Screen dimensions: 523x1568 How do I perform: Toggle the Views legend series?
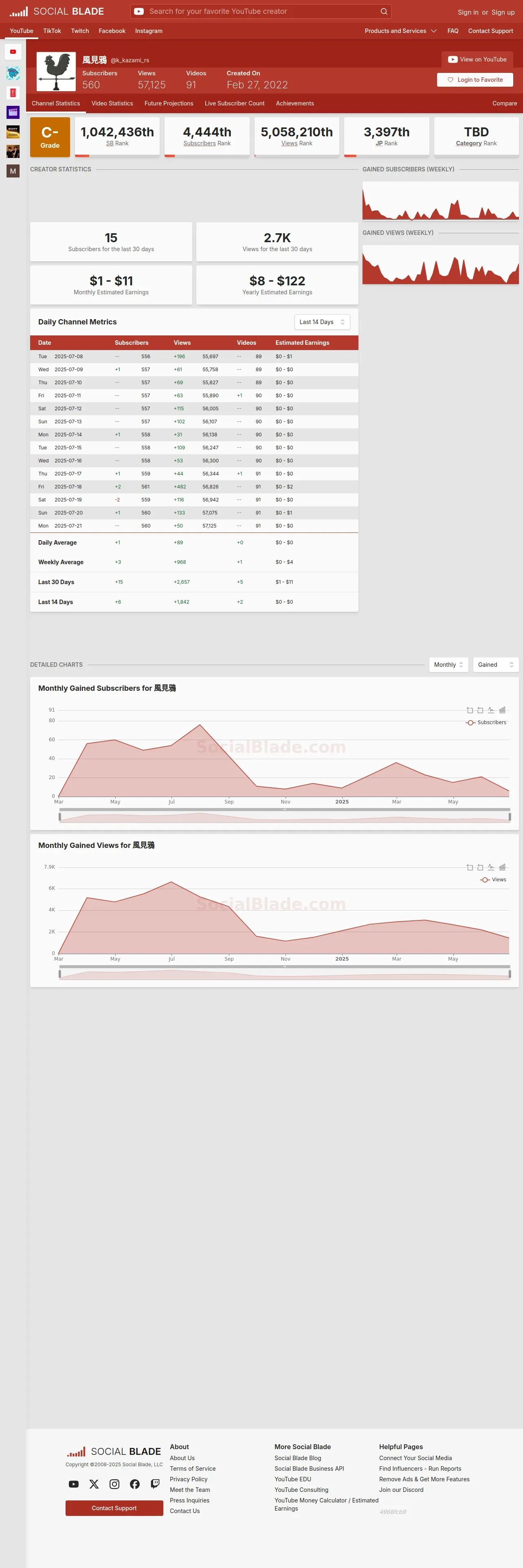[493, 880]
